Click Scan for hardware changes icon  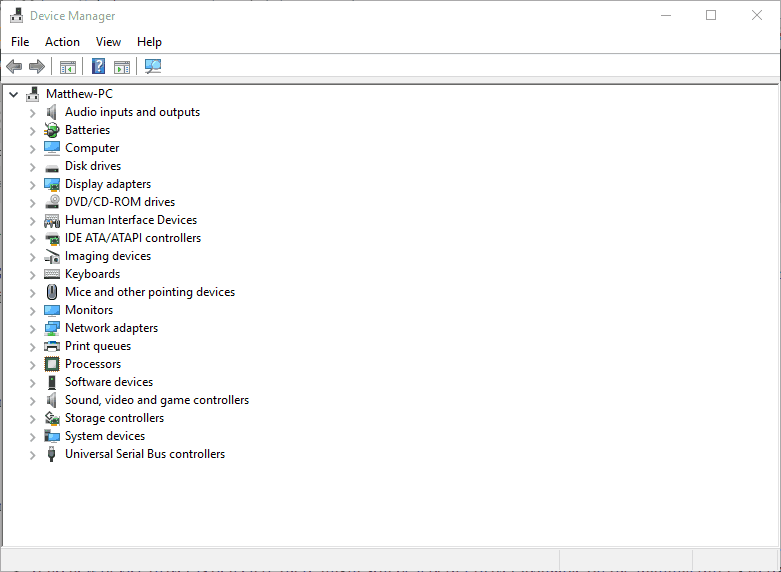tap(153, 66)
